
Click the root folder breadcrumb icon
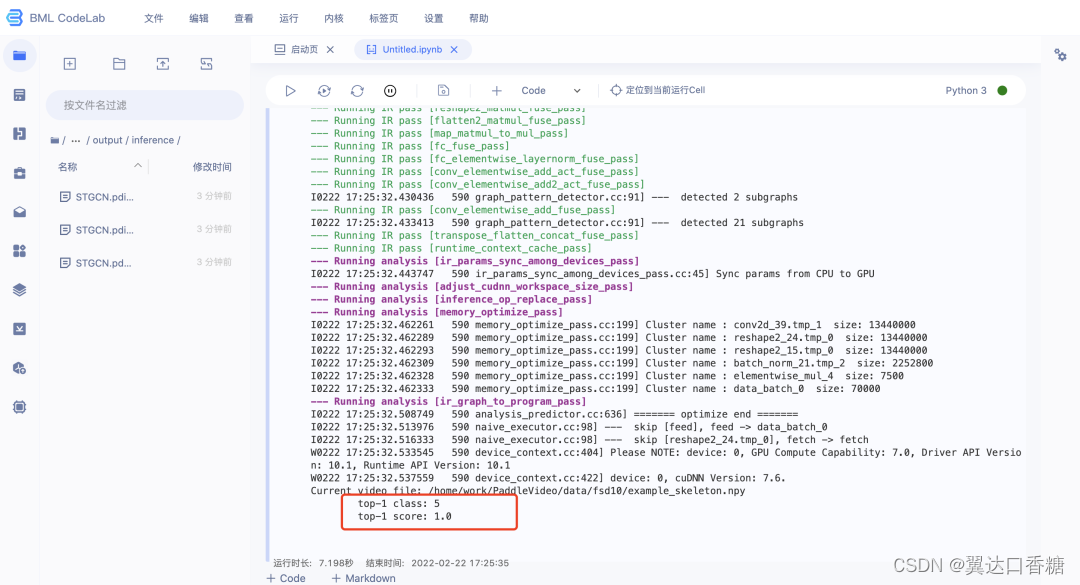(54, 141)
